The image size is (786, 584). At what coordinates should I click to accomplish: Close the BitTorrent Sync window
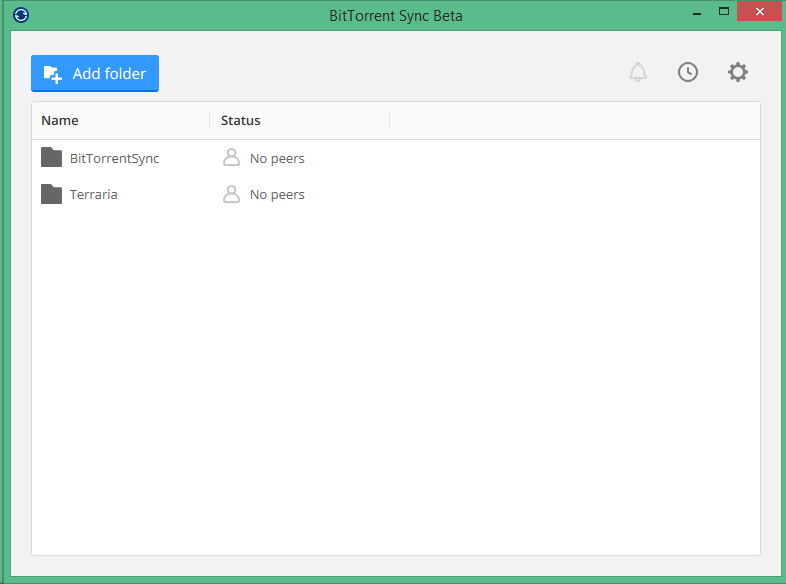[x=761, y=12]
